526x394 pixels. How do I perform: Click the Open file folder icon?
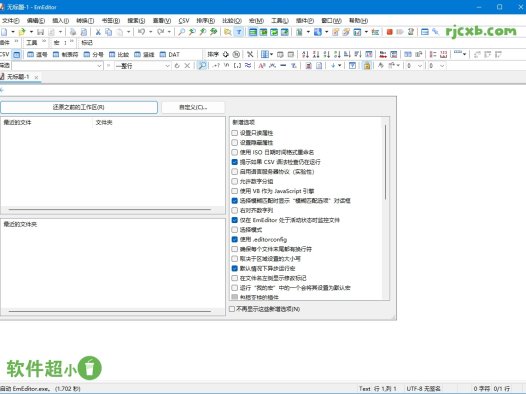point(22,32)
